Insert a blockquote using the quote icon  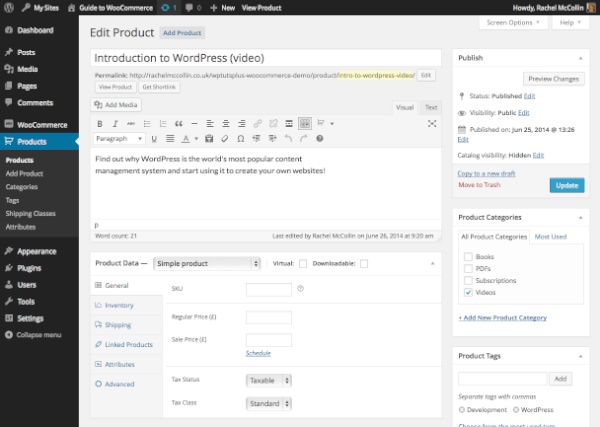click(x=178, y=124)
